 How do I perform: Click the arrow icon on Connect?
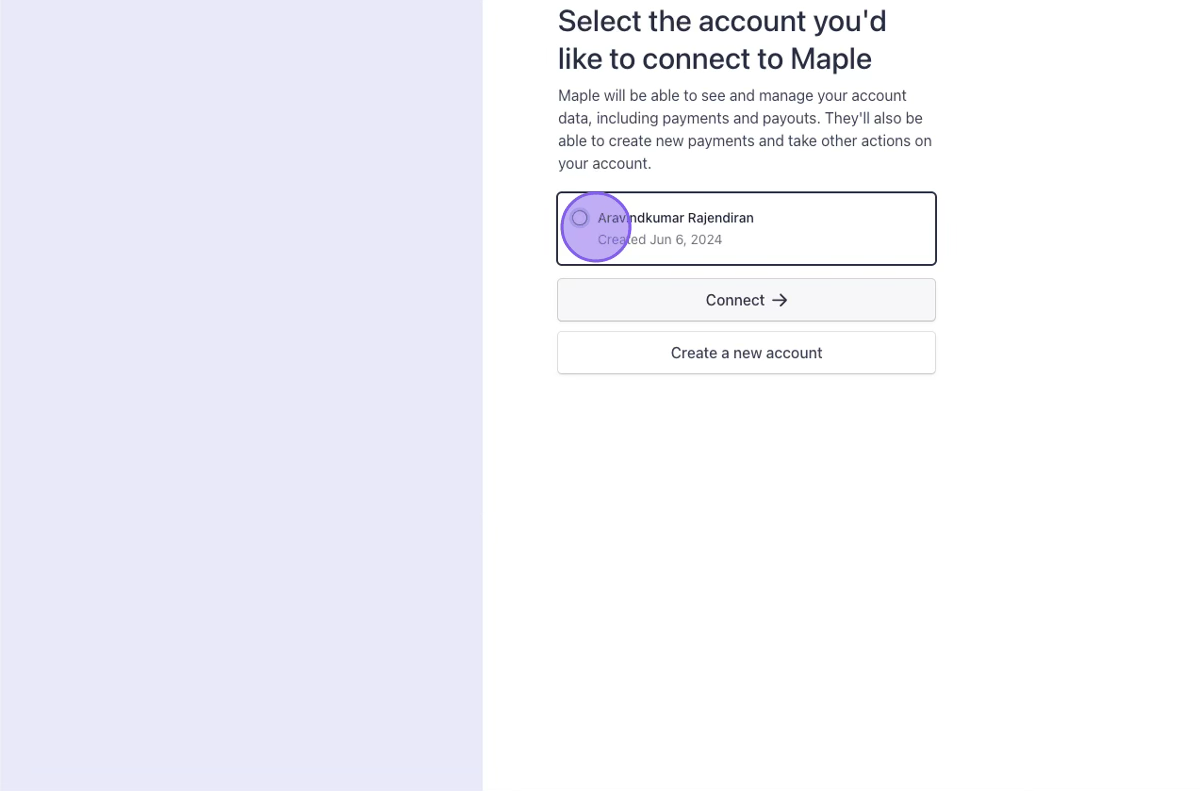coord(780,300)
